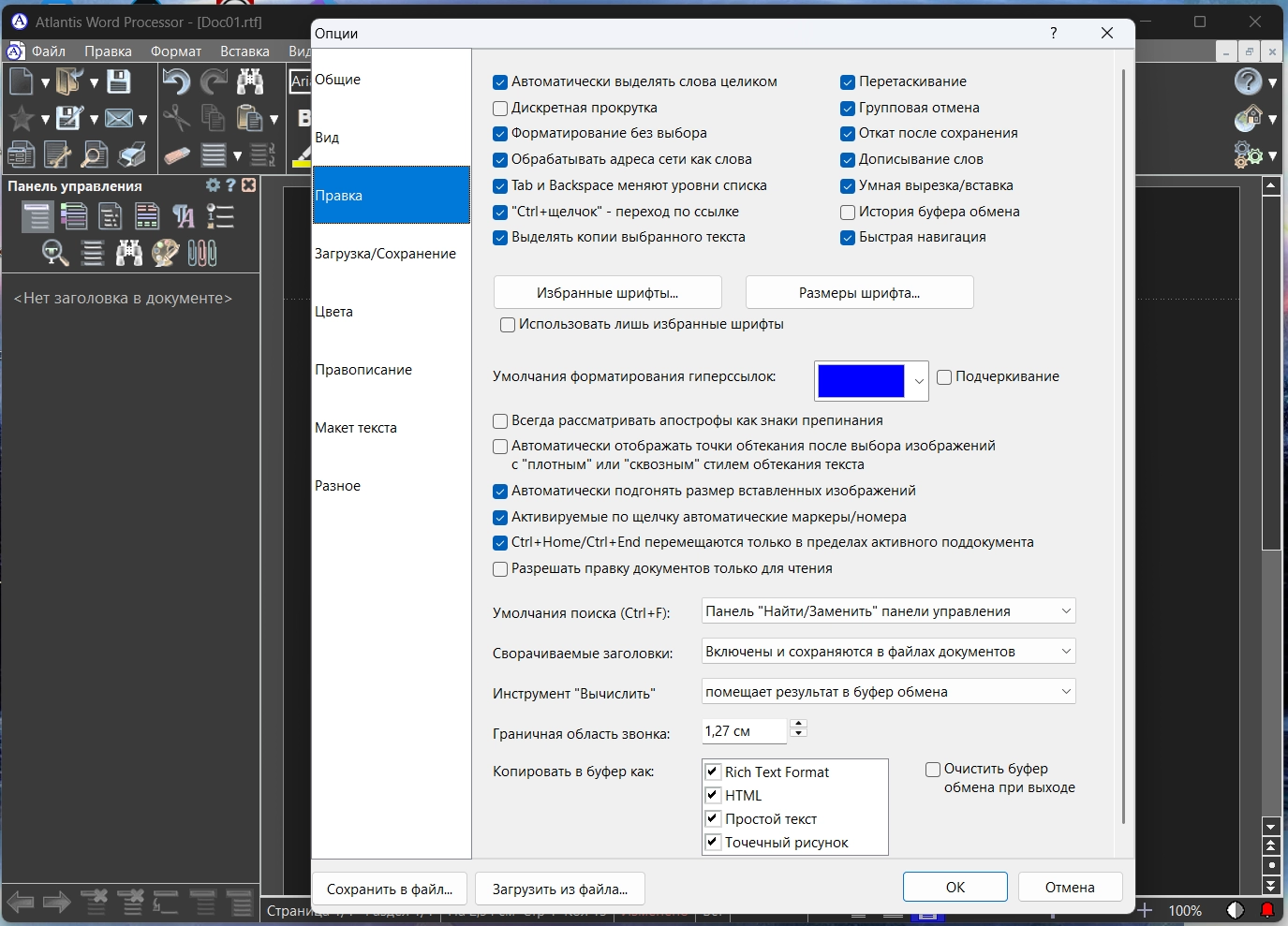Click the Cut scissors icon
The width and height of the screenshot is (1288, 926).
175,118
